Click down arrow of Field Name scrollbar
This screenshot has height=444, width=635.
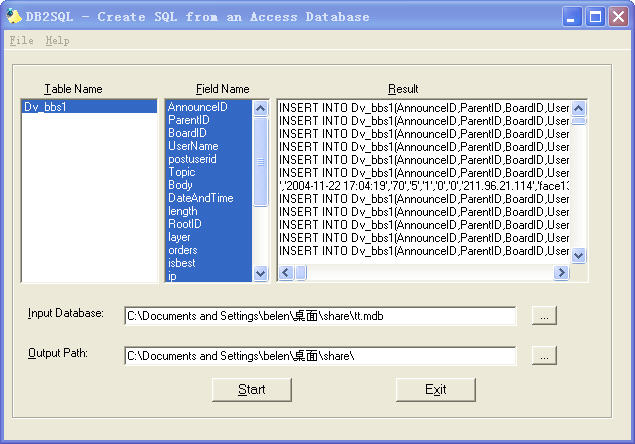[260, 273]
